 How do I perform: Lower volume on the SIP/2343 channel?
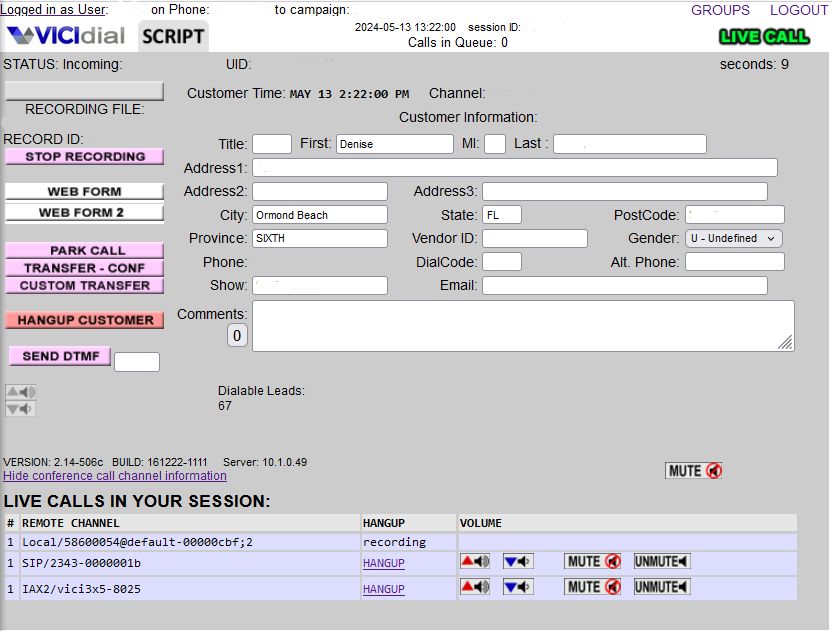(517, 562)
